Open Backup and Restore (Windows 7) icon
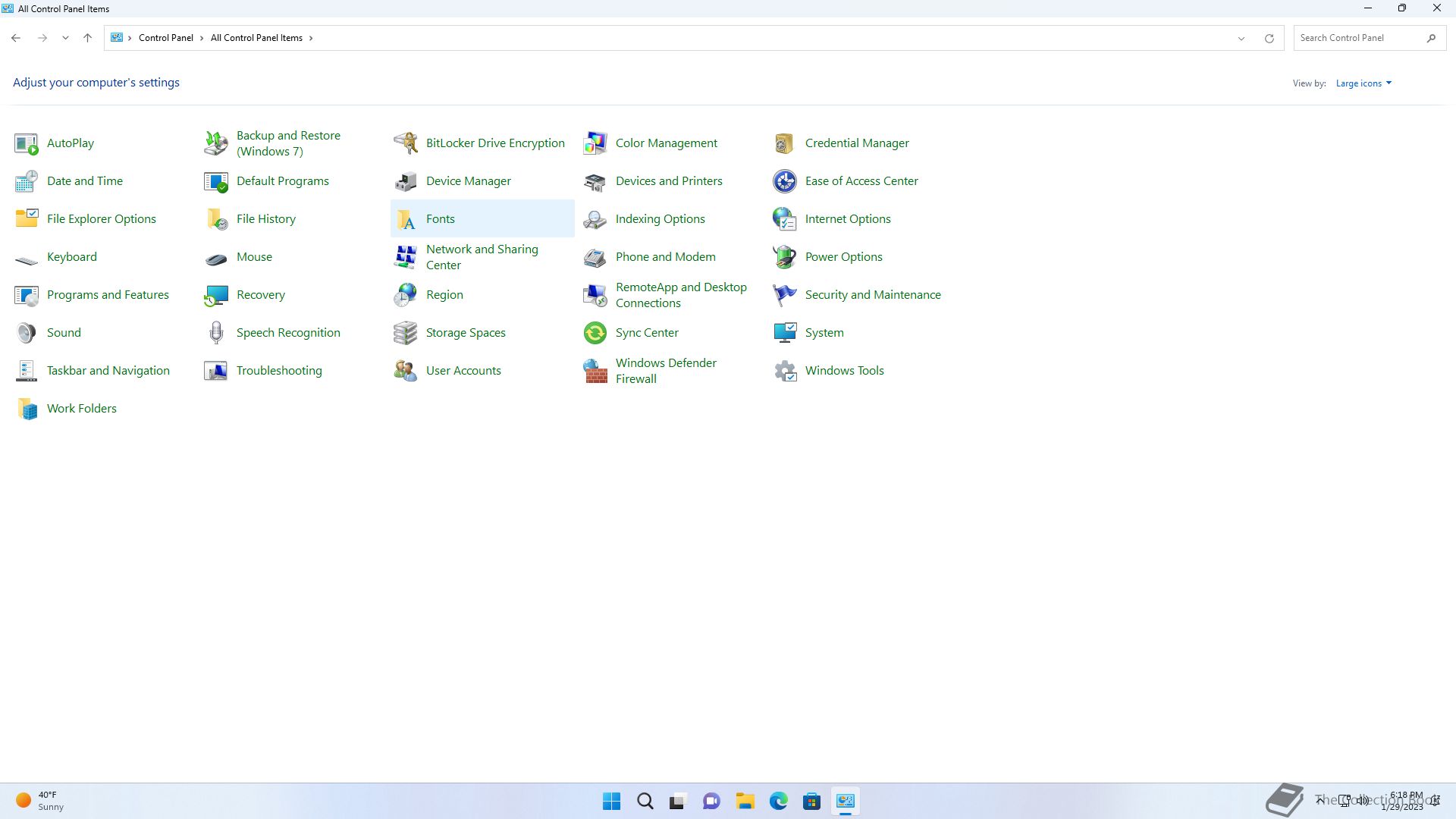This screenshot has width=1456, height=819. pos(216,143)
